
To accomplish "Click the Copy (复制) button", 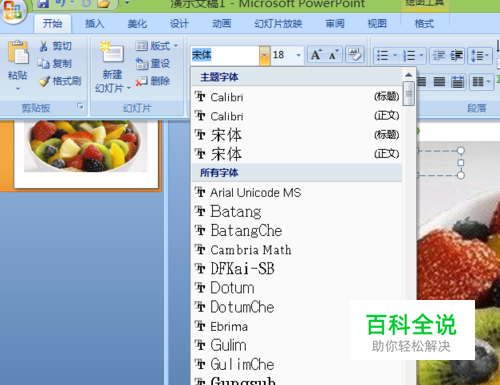I will (54, 63).
